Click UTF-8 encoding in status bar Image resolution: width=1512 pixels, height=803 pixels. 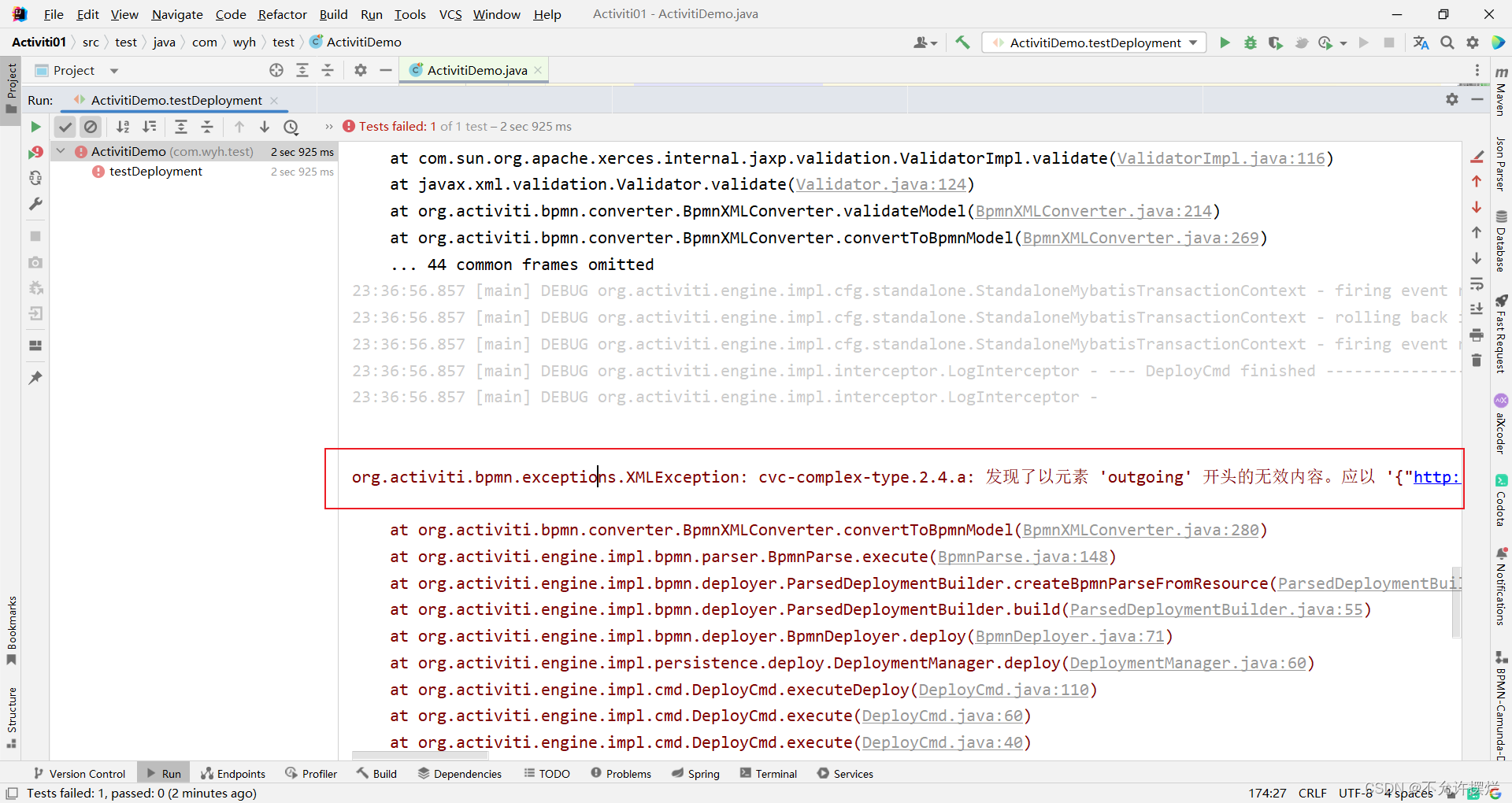(x=1355, y=793)
